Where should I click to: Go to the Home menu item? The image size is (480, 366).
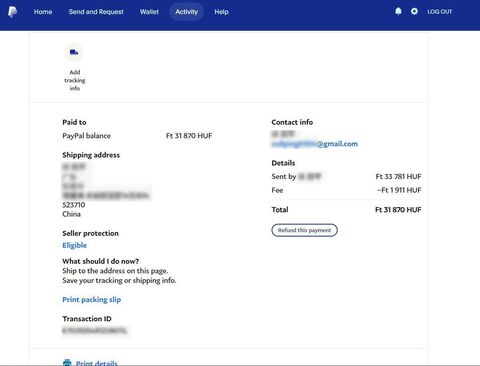pyautogui.click(x=43, y=12)
